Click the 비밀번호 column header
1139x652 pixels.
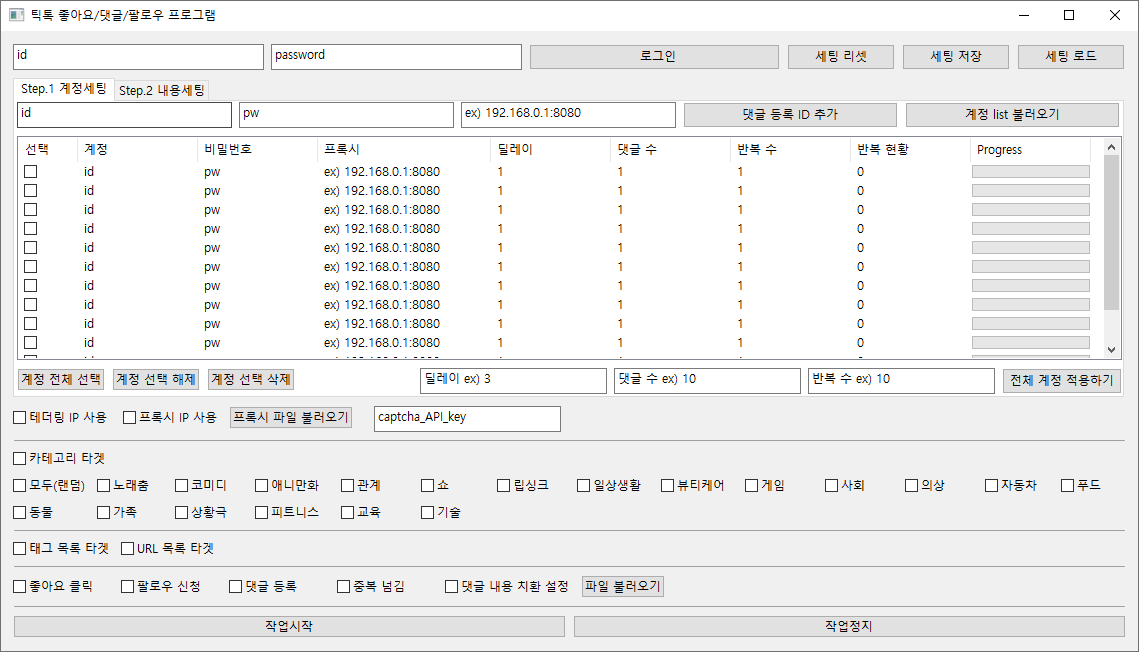coord(257,150)
